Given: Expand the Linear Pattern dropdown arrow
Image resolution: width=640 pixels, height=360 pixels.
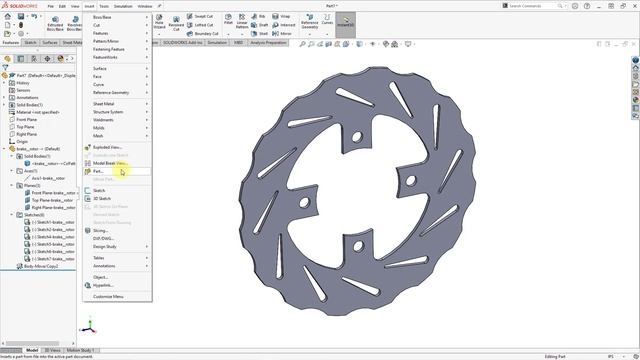Looking at the screenshot, I should click(242, 34).
